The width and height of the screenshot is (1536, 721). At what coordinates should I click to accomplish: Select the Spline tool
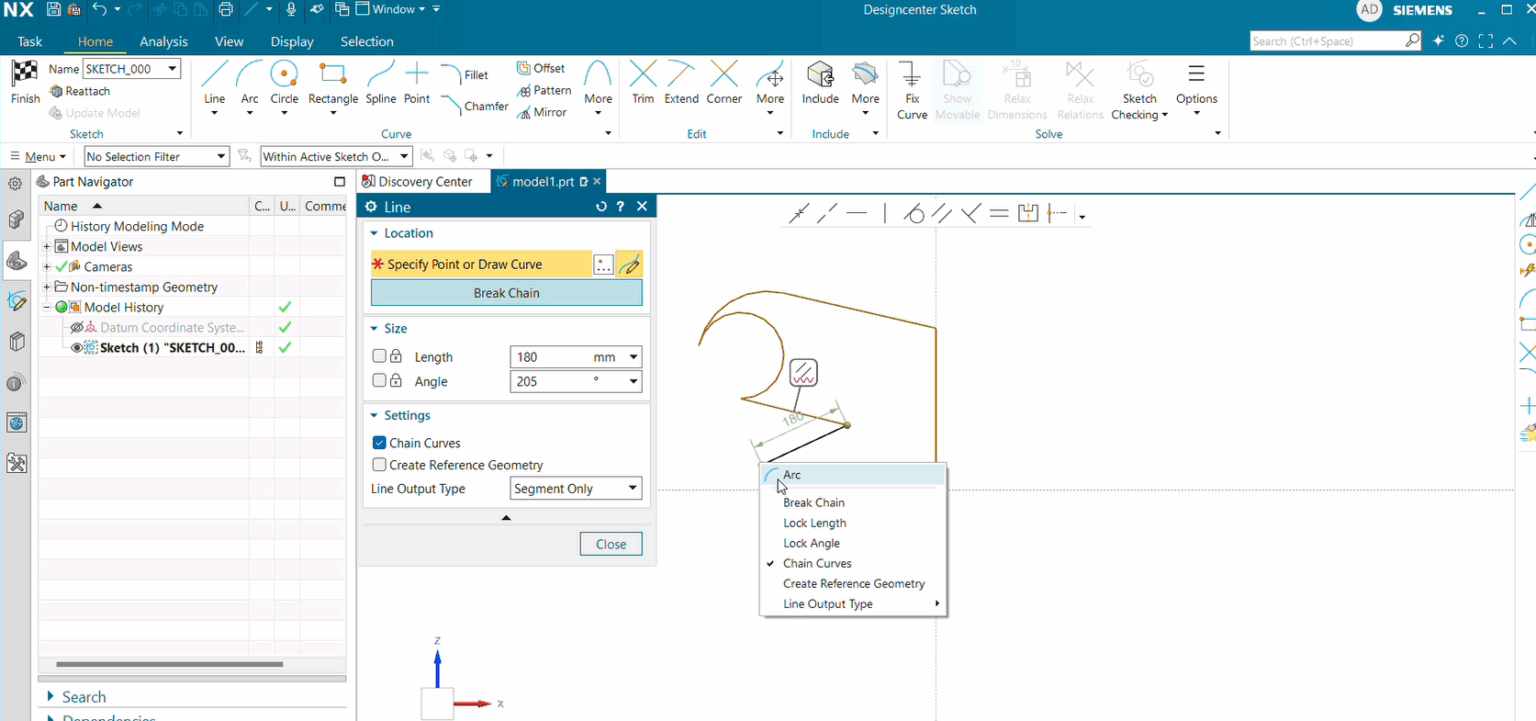(380, 88)
